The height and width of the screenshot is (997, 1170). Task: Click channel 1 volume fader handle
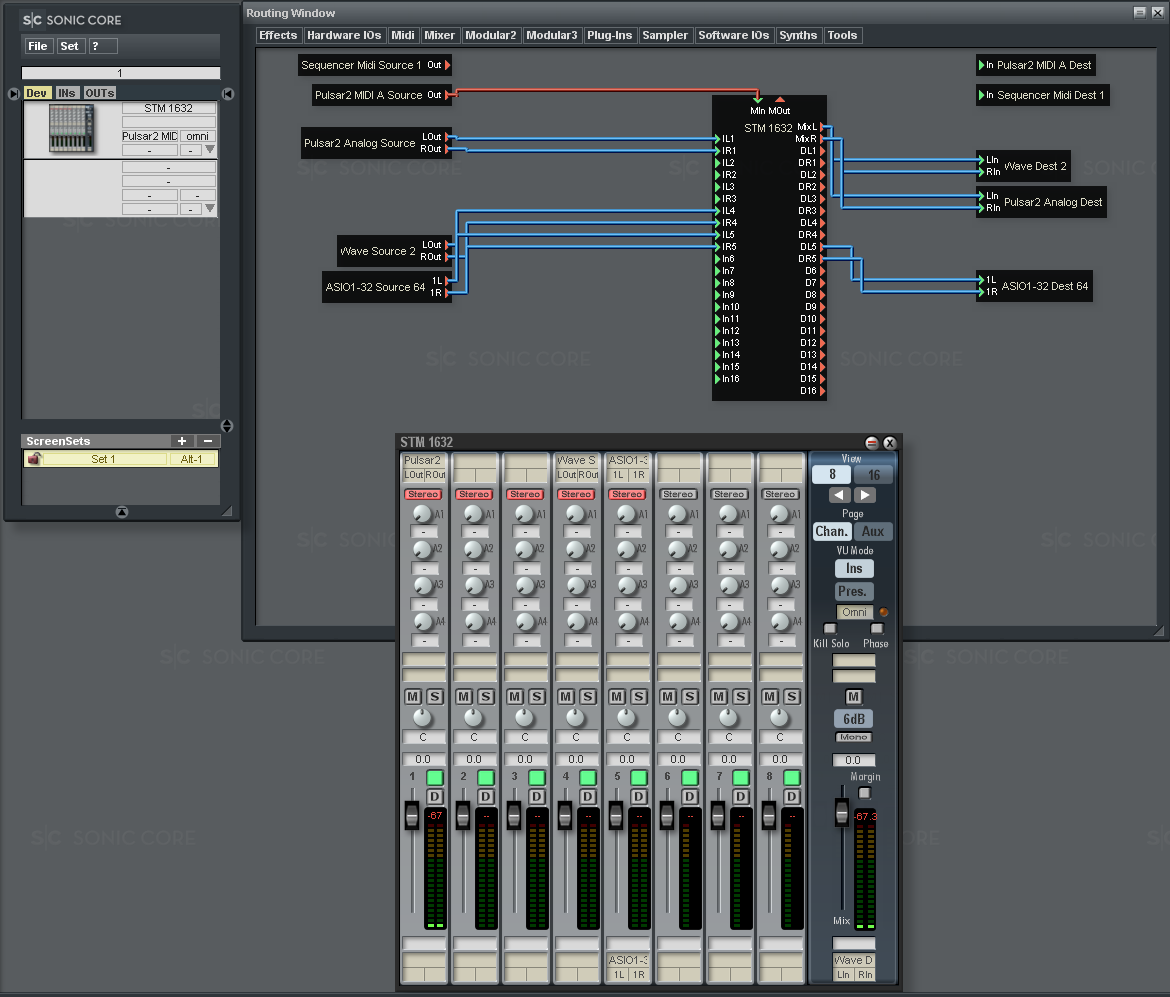point(411,815)
